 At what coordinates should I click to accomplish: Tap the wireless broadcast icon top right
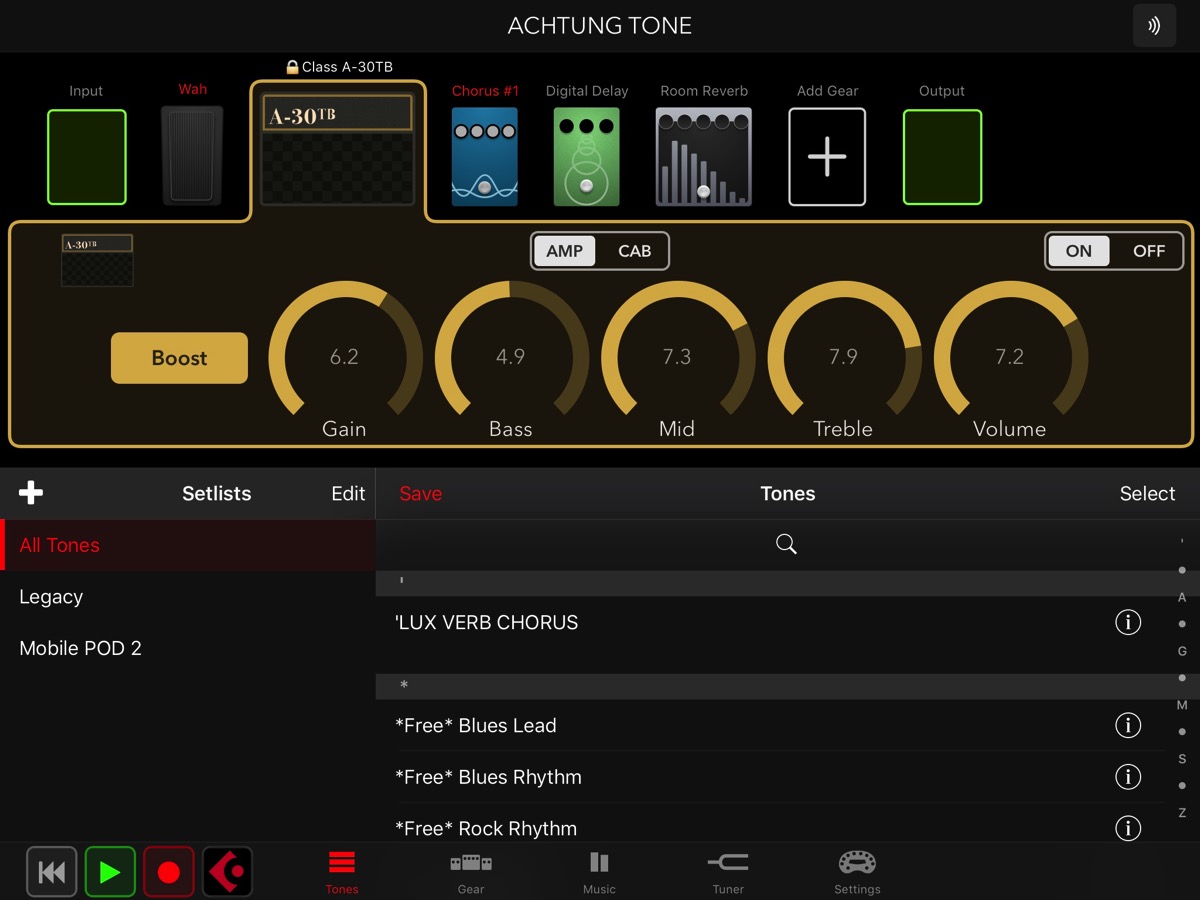tap(1154, 26)
